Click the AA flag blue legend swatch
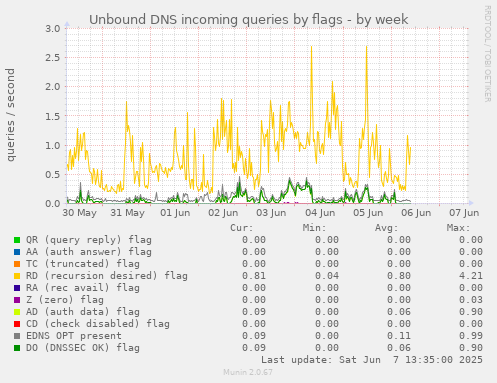The width and height of the screenshot is (497, 383). [17, 252]
